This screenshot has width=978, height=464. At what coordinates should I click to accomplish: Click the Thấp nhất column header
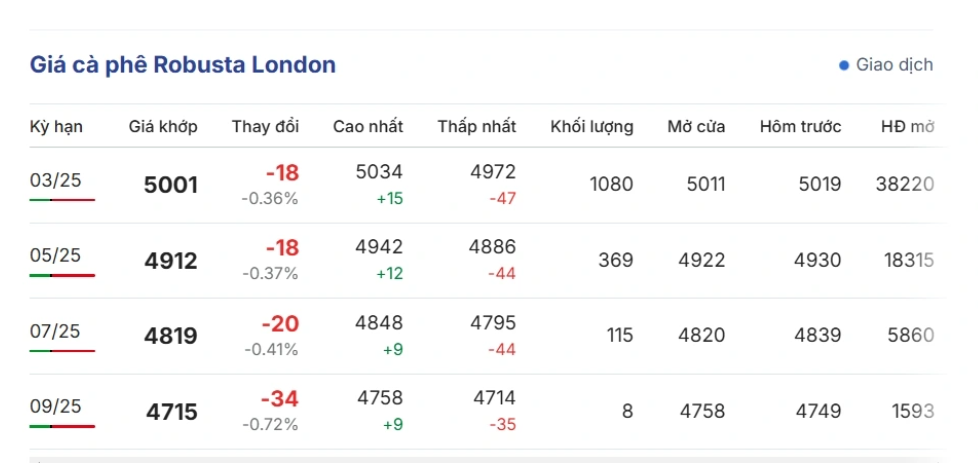(x=477, y=127)
